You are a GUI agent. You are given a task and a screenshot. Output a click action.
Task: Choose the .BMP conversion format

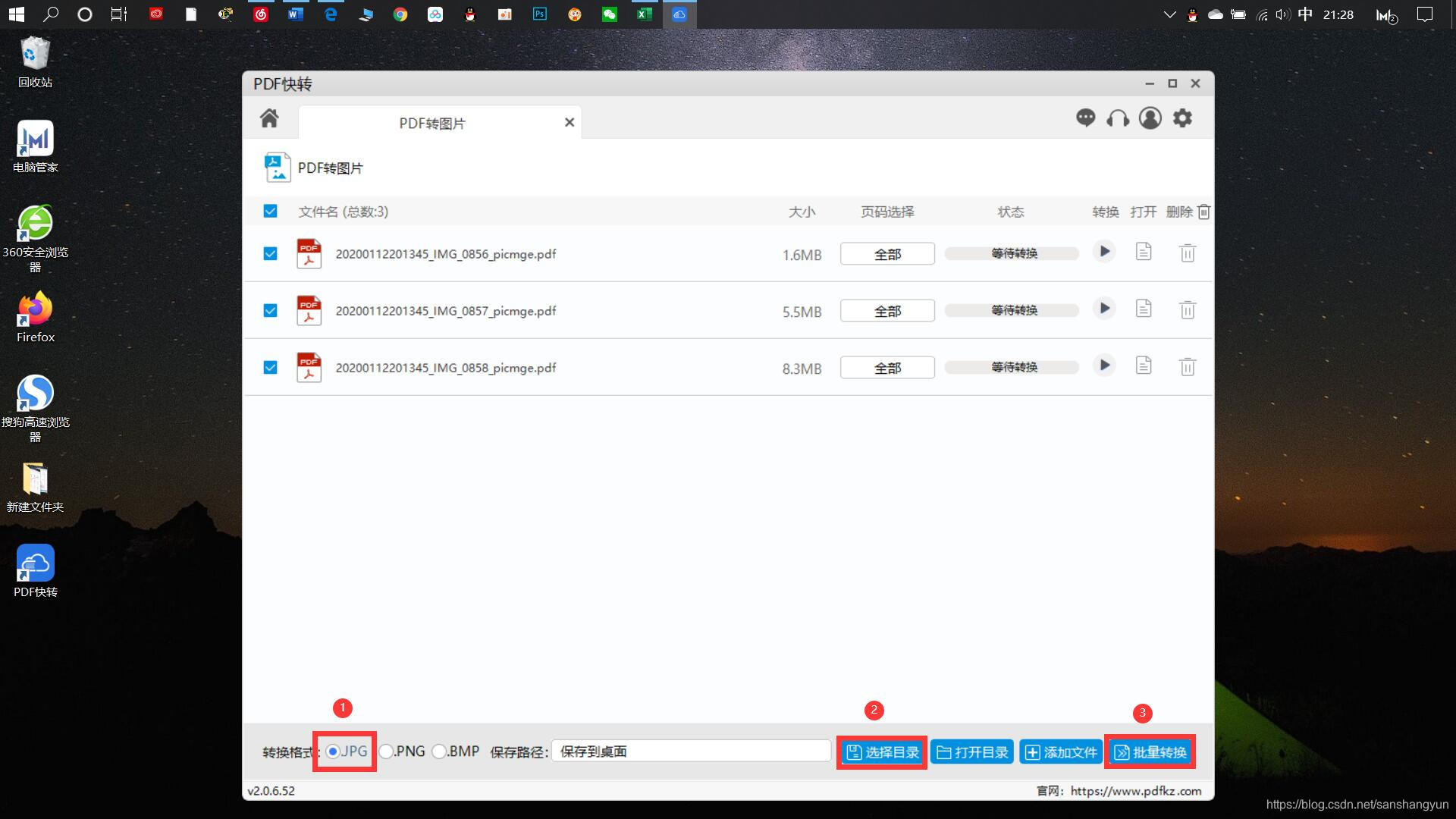click(x=439, y=752)
